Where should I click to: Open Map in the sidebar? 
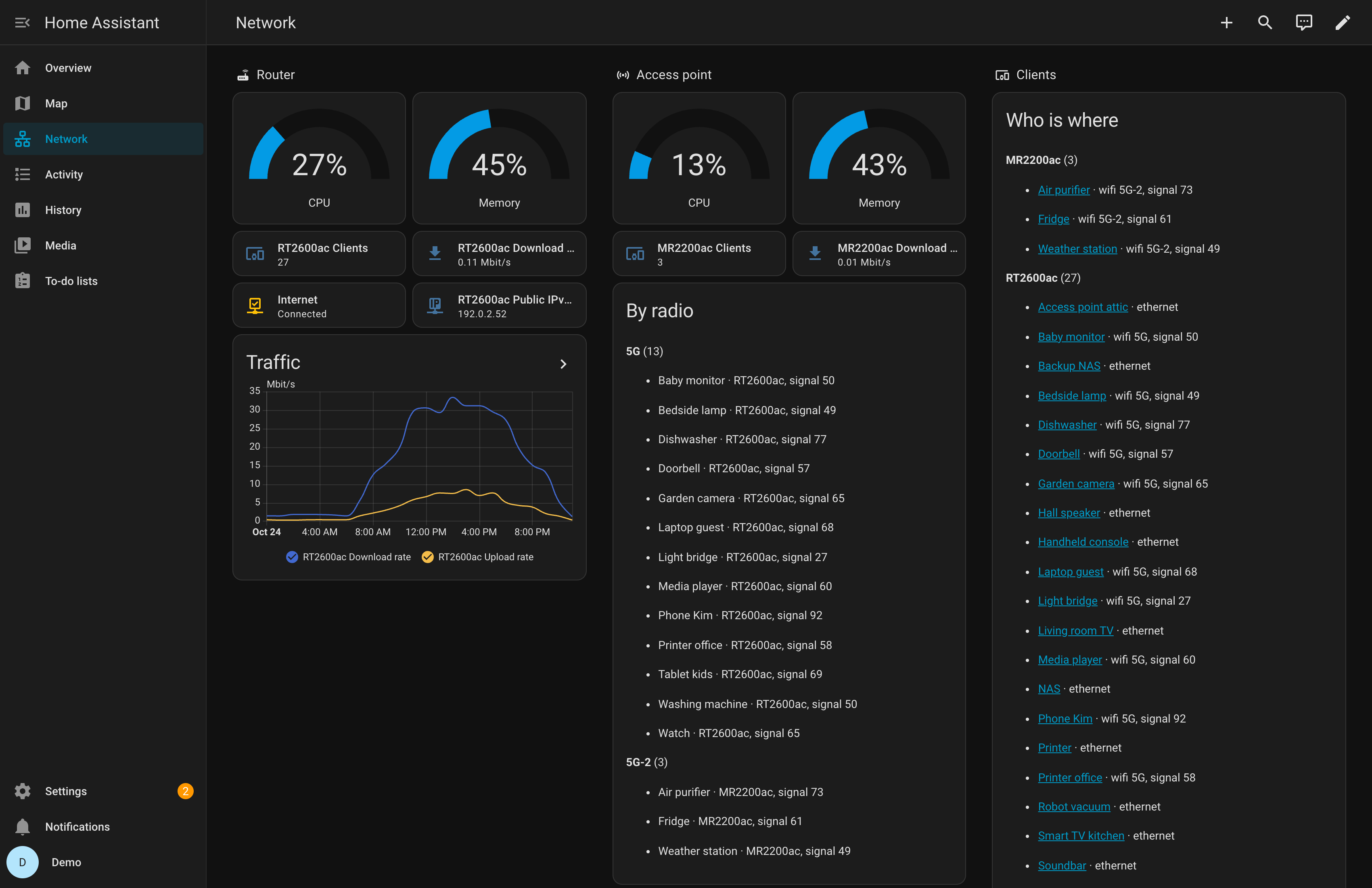point(103,103)
